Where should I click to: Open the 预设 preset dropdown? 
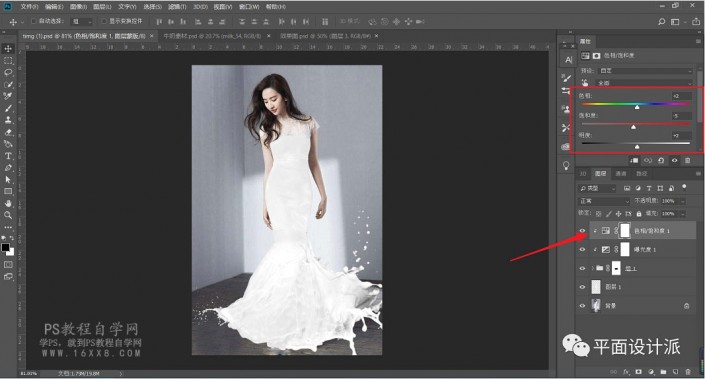click(x=645, y=71)
